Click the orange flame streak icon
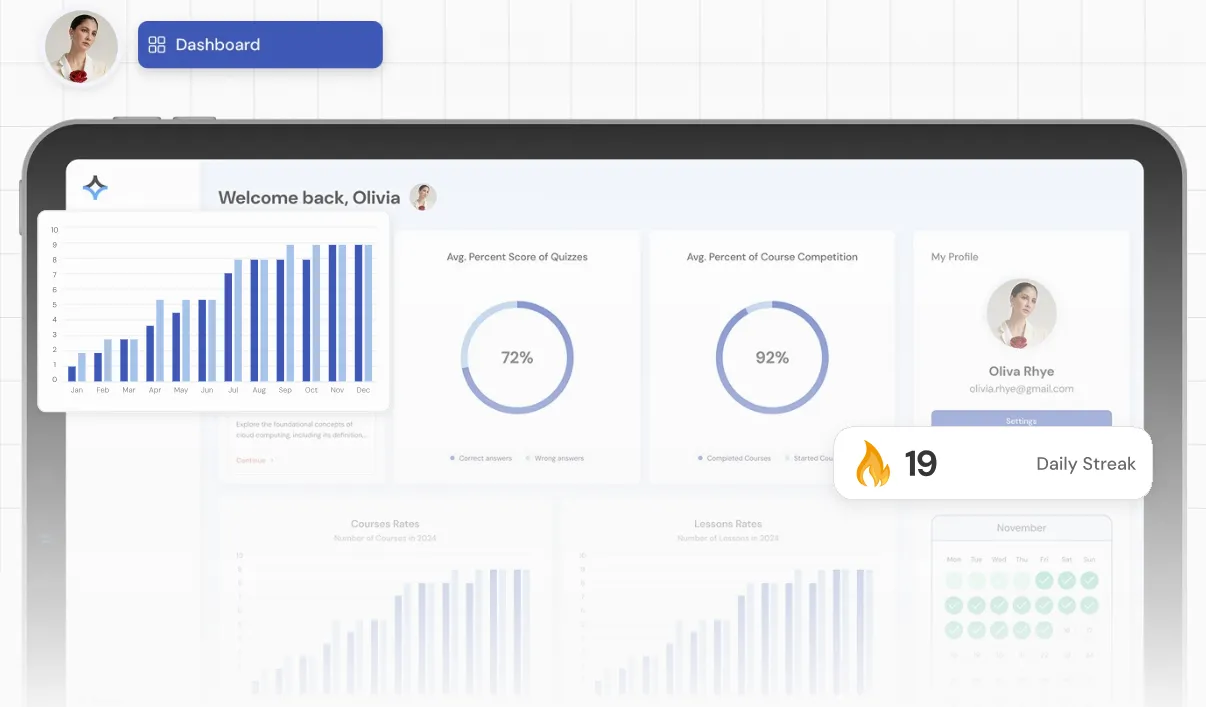This screenshot has height=707, width=1206. [x=872, y=464]
